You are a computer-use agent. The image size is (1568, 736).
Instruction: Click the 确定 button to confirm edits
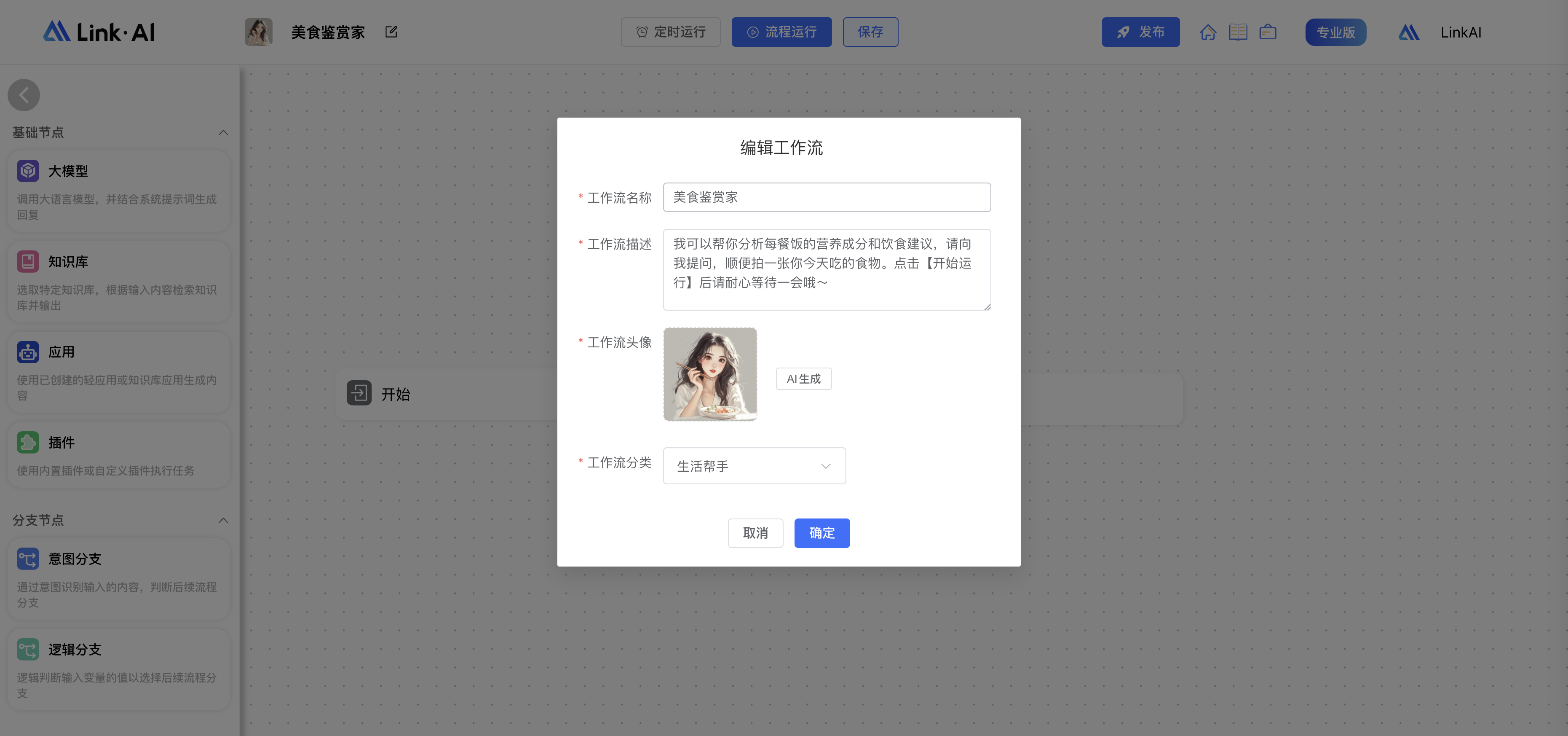click(822, 533)
